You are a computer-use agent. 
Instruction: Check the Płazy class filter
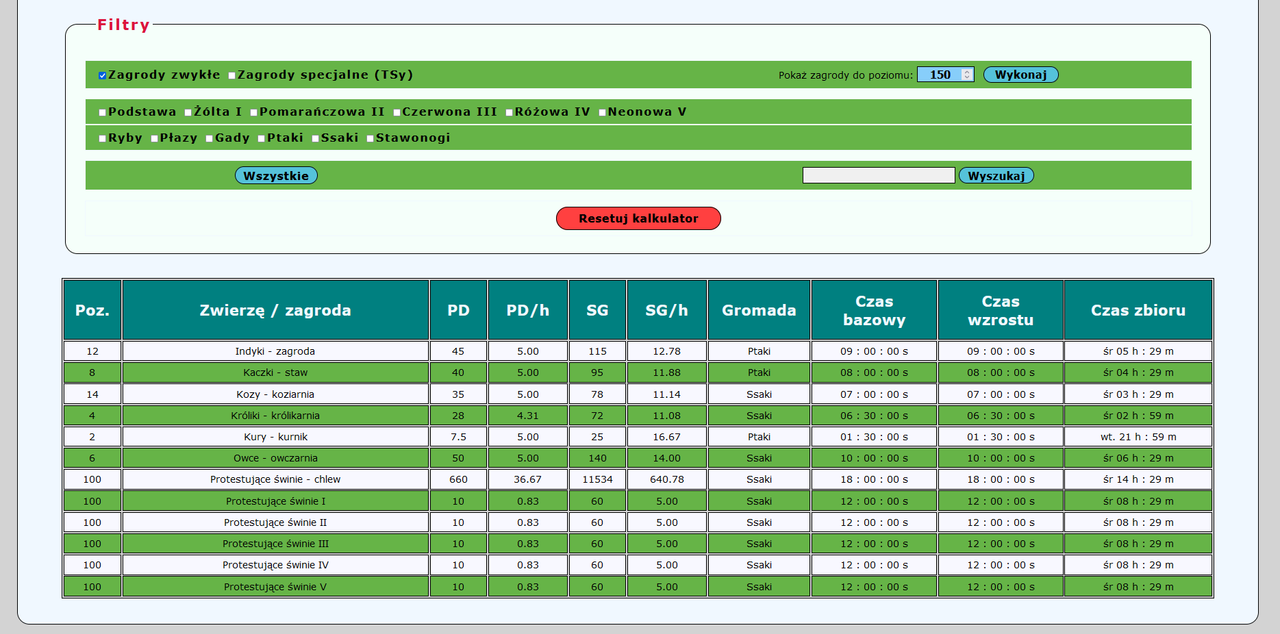point(154,138)
